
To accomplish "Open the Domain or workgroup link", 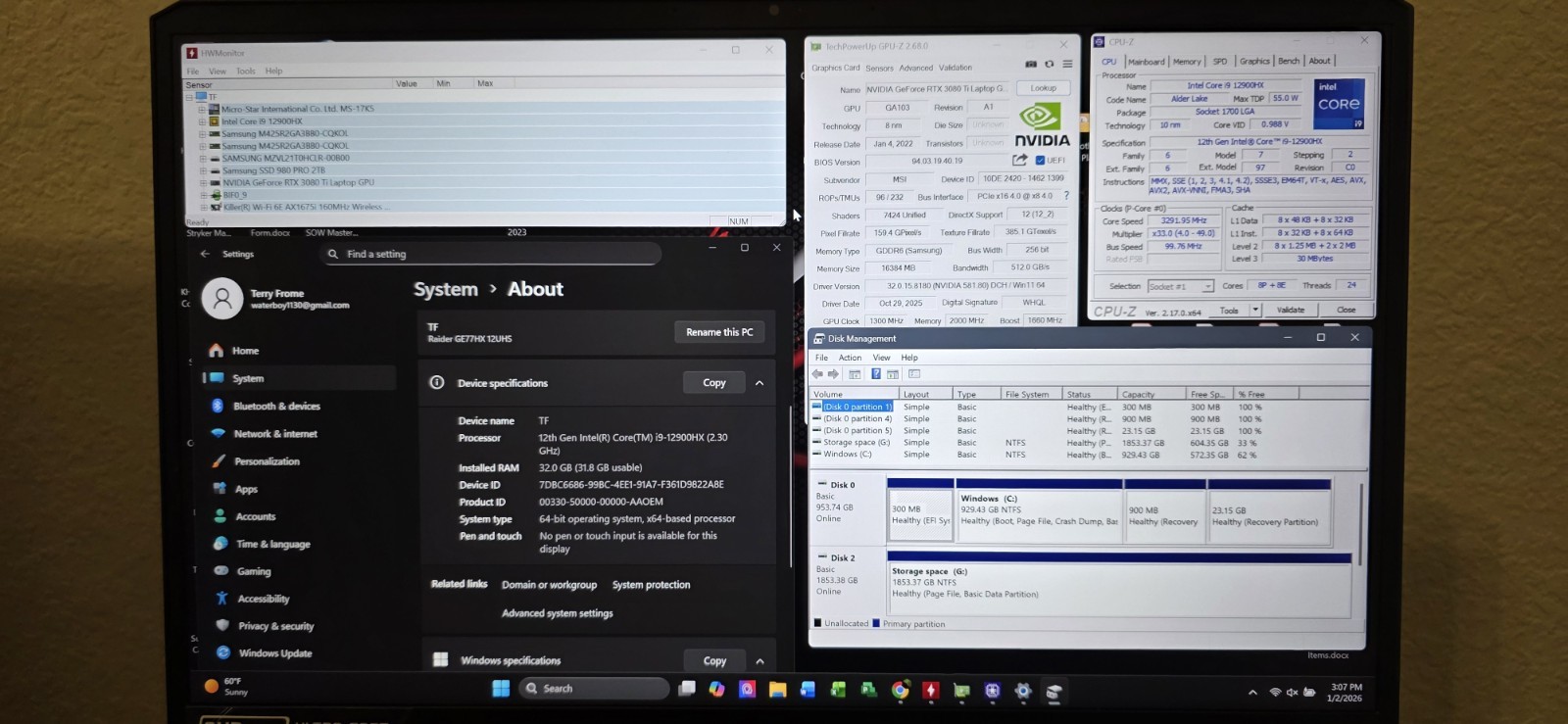I will pos(549,585).
